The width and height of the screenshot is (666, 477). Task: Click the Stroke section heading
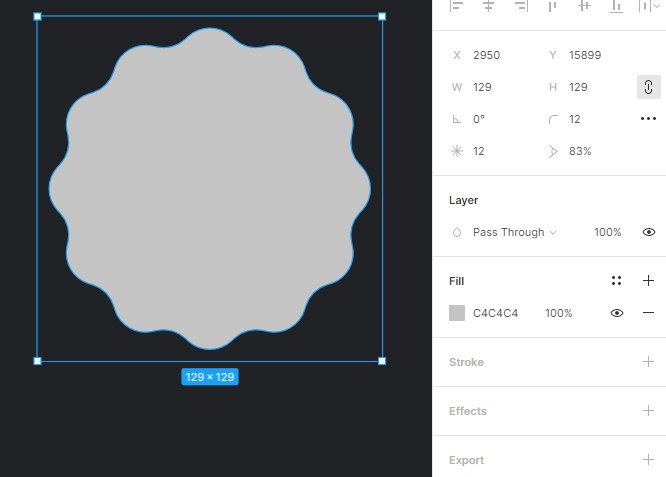pyautogui.click(x=466, y=362)
